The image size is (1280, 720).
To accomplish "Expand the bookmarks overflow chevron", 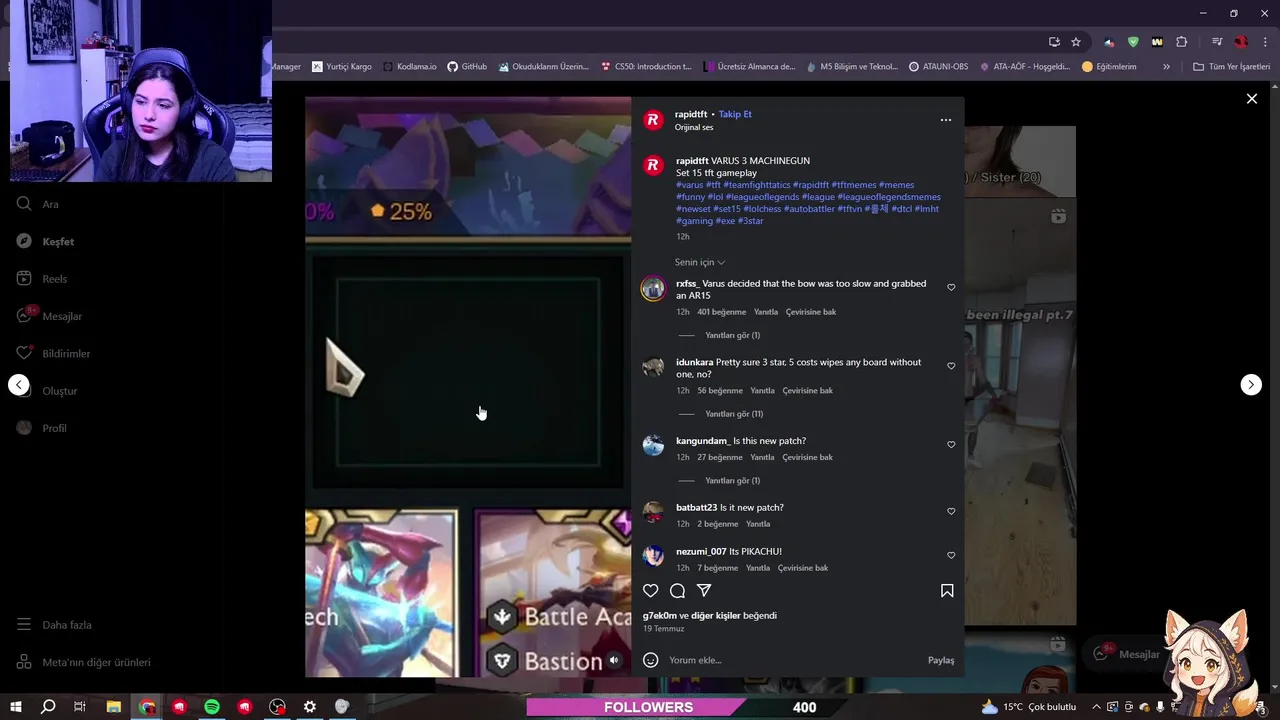I will (x=1166, y=67).
